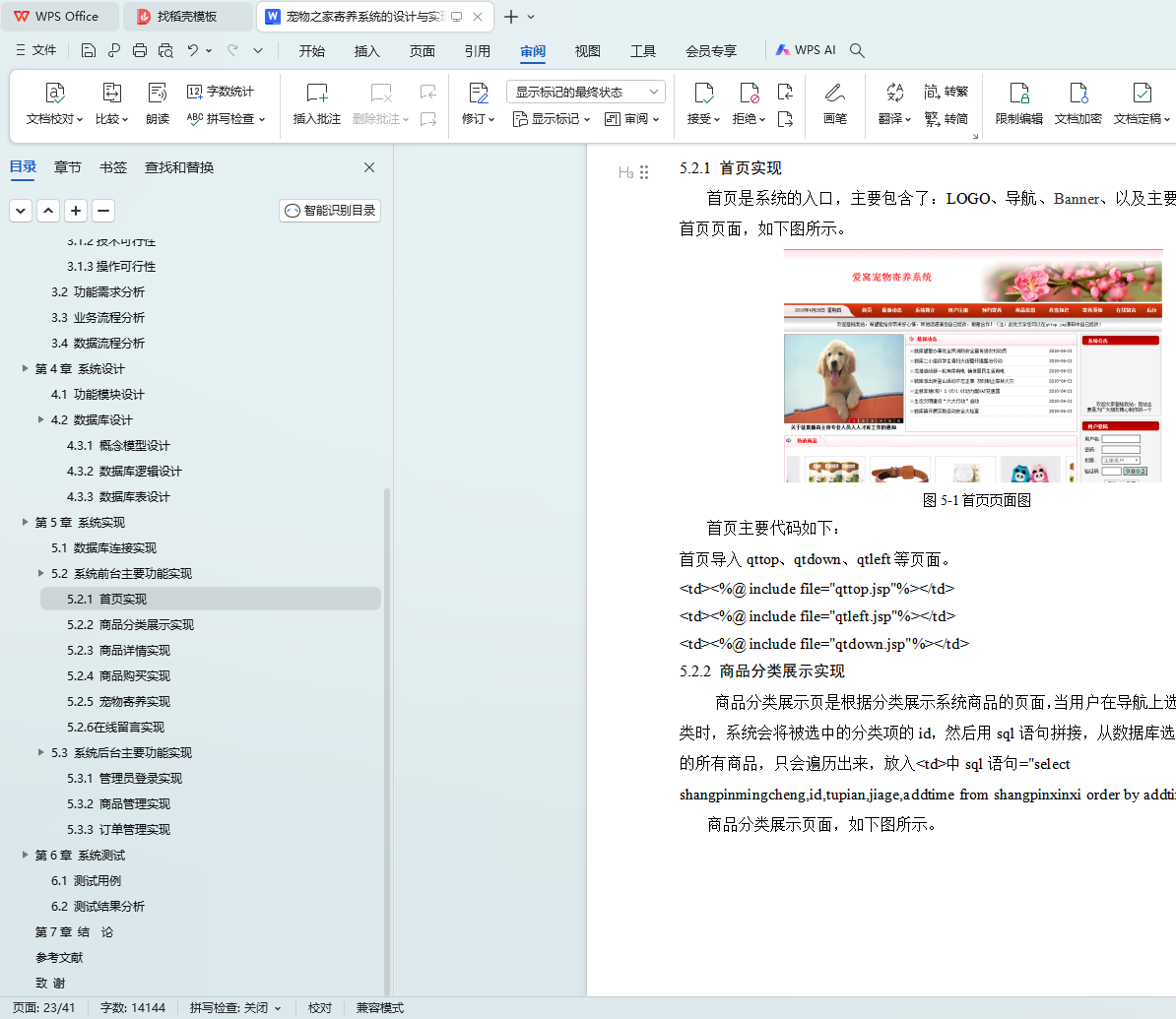Image resolution: width=1176 pixels, height=1019 pixels.
Task: Convert to traditional Chinese (转繁)
Action: pyautogui.click(x=947, y=92)
